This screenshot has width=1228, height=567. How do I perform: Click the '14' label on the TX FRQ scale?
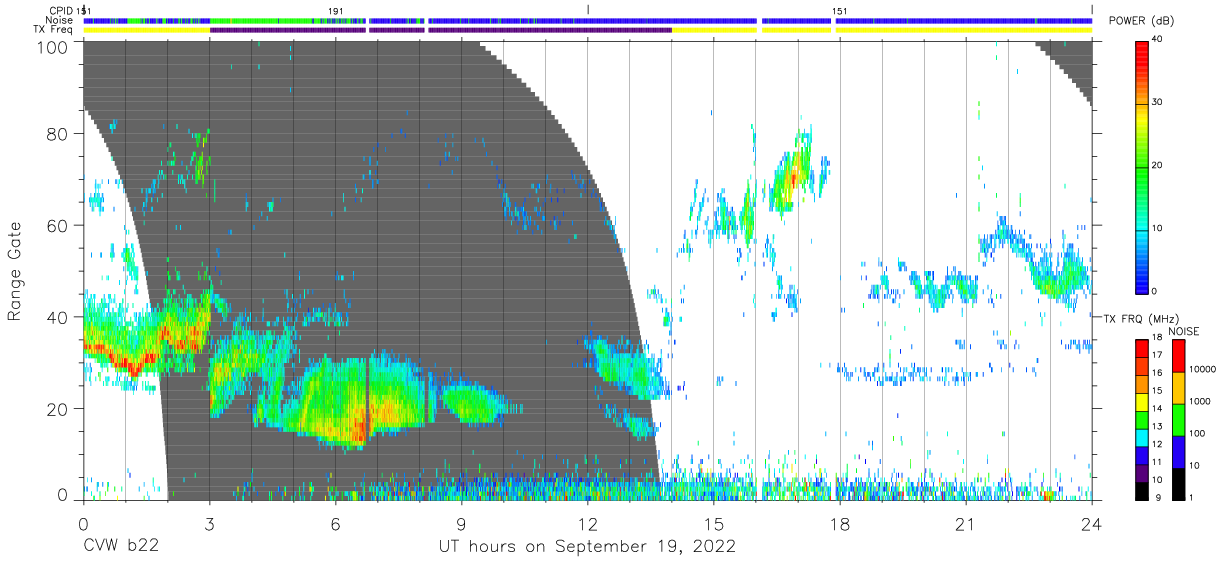[1157, 408]
